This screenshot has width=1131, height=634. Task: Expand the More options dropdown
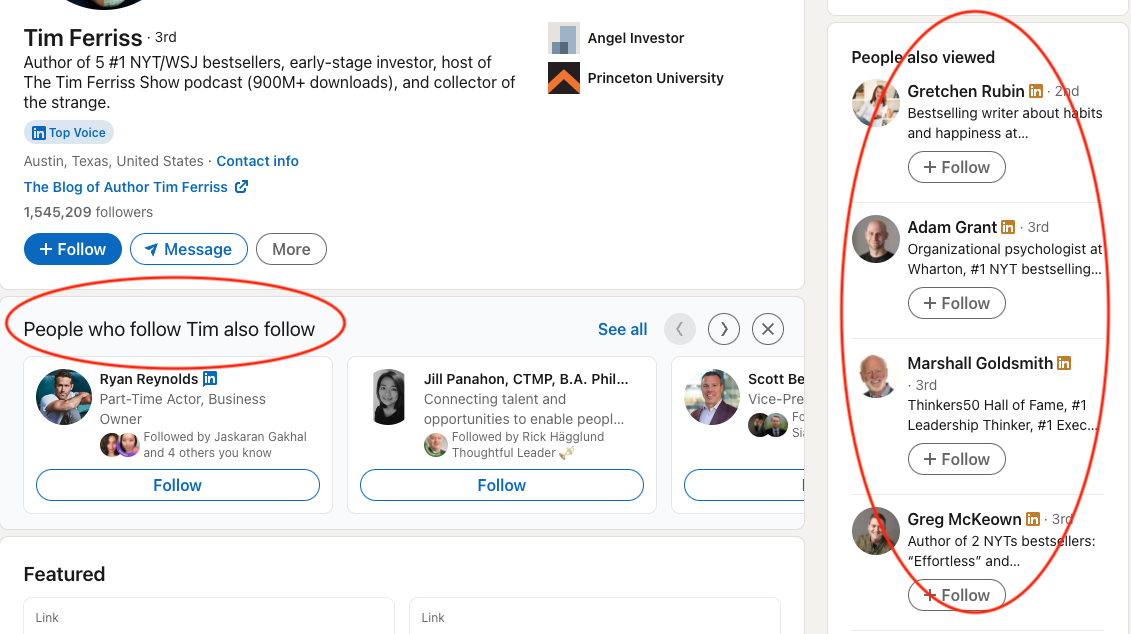pyautogui.click(x=291, y=249)
